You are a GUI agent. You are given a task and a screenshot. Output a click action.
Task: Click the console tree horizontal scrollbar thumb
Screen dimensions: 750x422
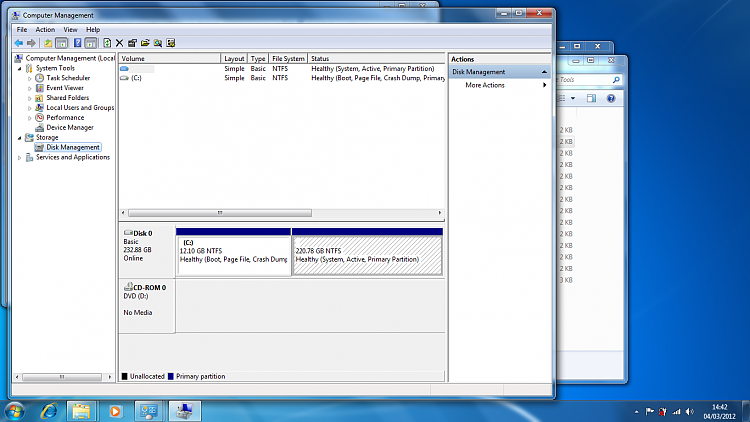tap(62, 377)
